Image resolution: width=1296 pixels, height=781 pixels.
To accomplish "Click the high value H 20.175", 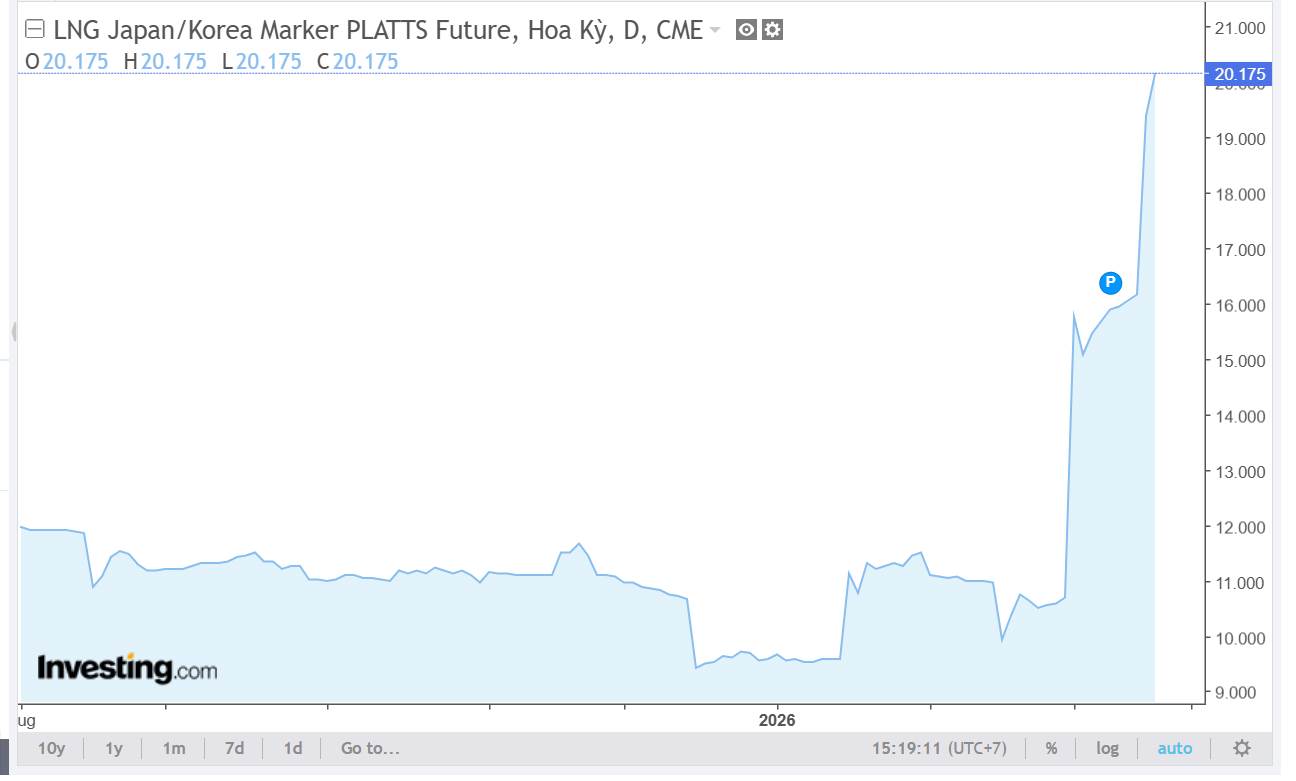I will tap(165, 61).
